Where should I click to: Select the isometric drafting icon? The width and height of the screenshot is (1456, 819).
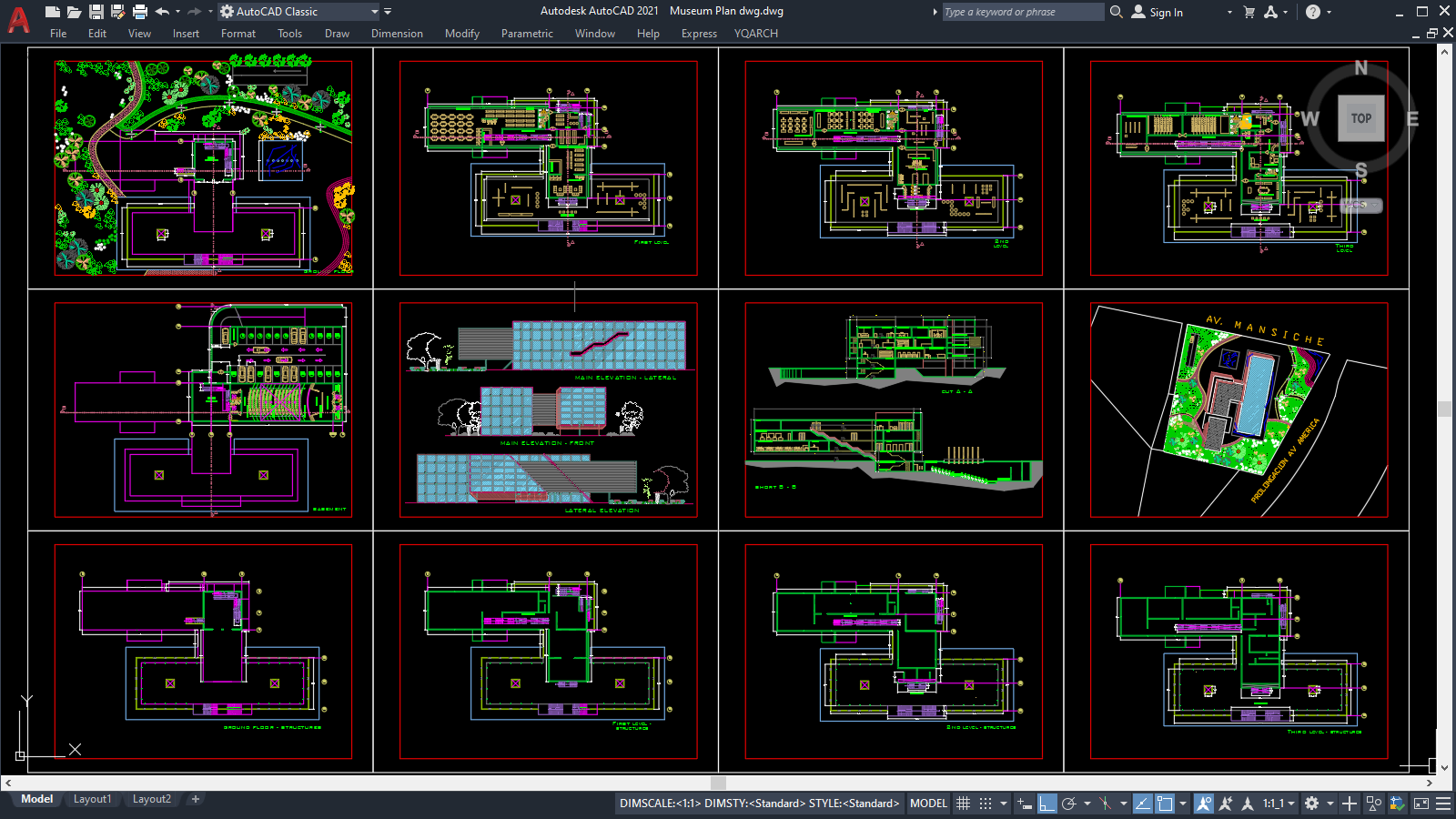pyautogui.click(x=1105, y=804)
